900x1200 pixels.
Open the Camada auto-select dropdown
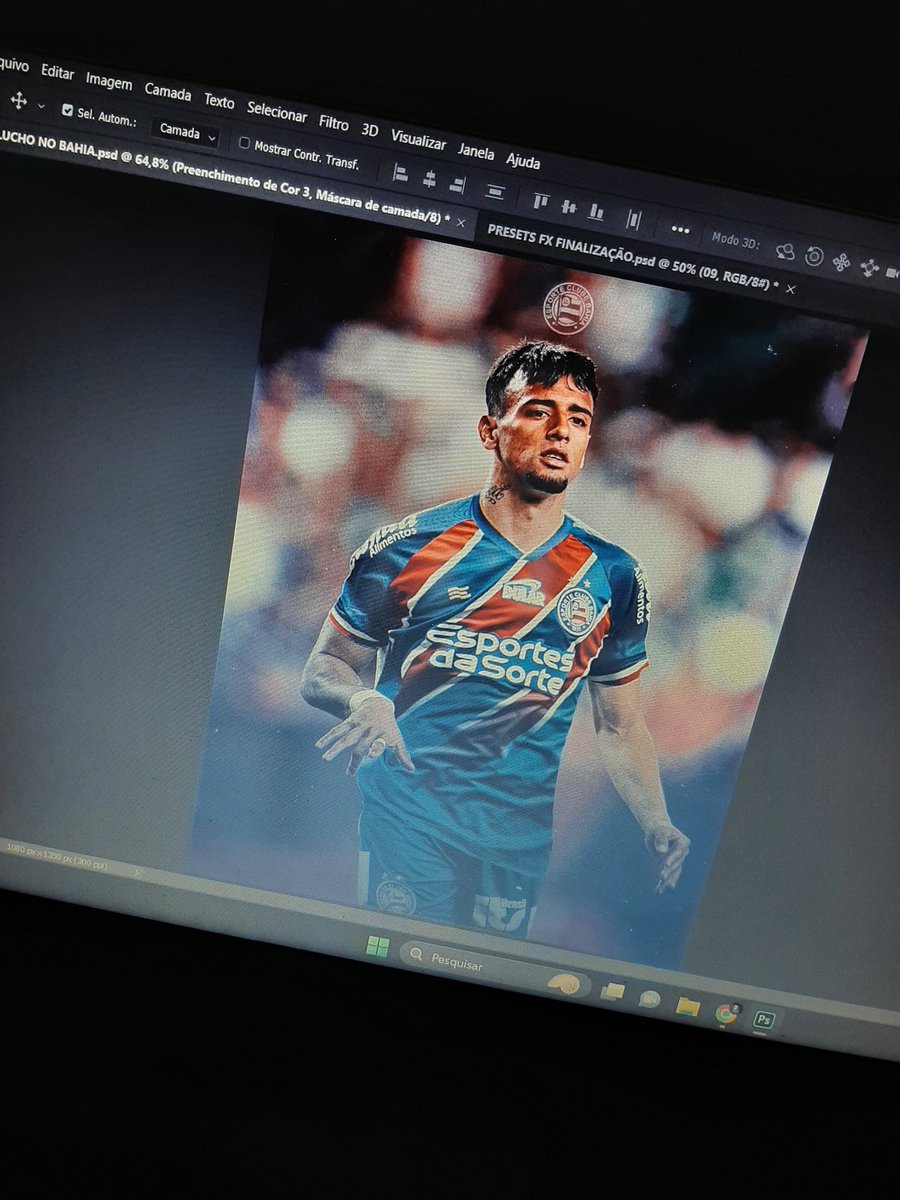tap(186, 131)
